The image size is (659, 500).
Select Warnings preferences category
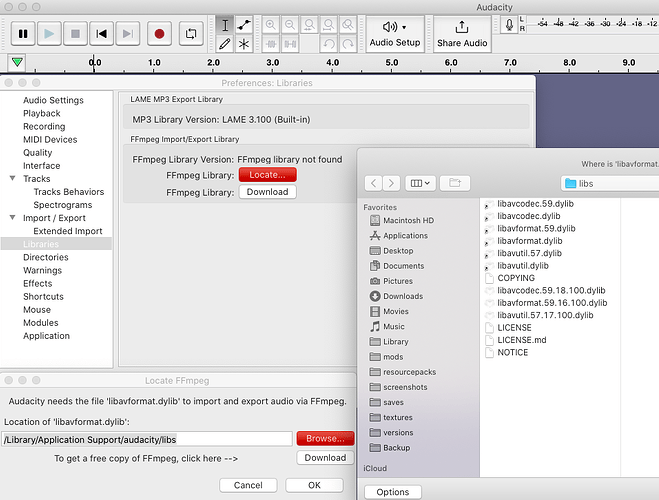click(x=42, y=270)
